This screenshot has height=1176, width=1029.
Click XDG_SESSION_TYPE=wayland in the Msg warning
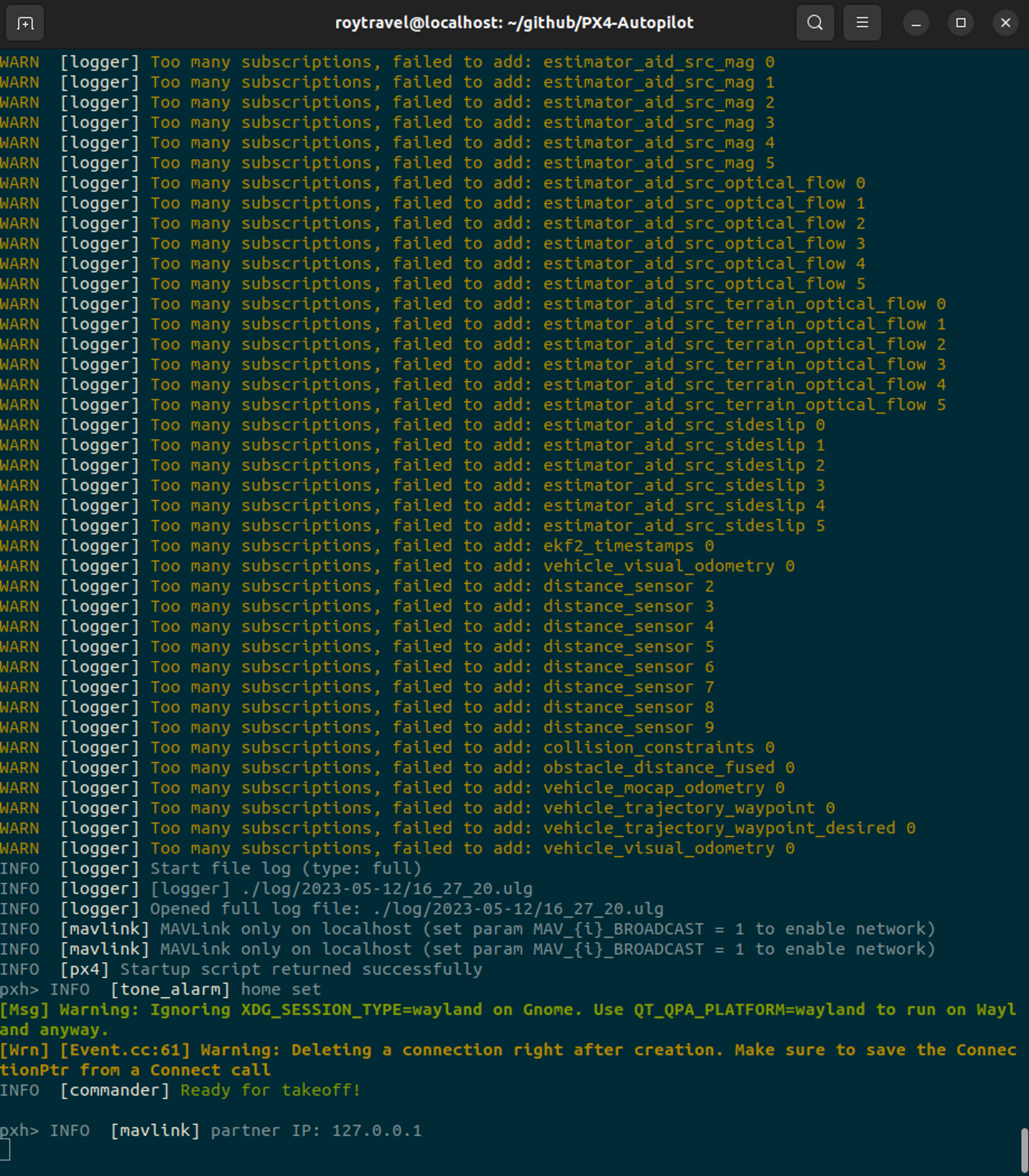(x=361, y=1009)
